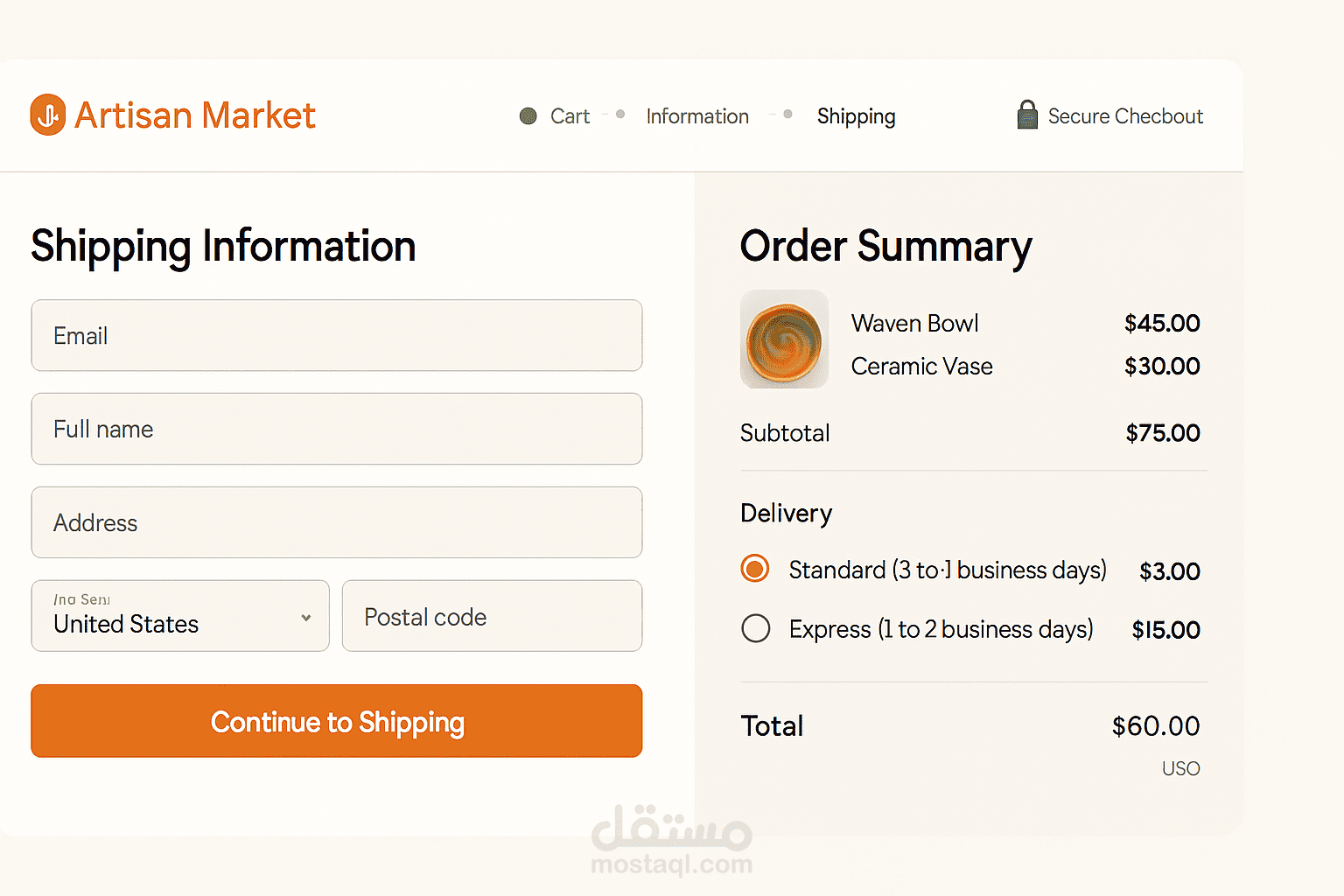The width and height of the screenshot is (1344, 896).
Task: Go to the Cart step
Action: click(x=570, y=116)
